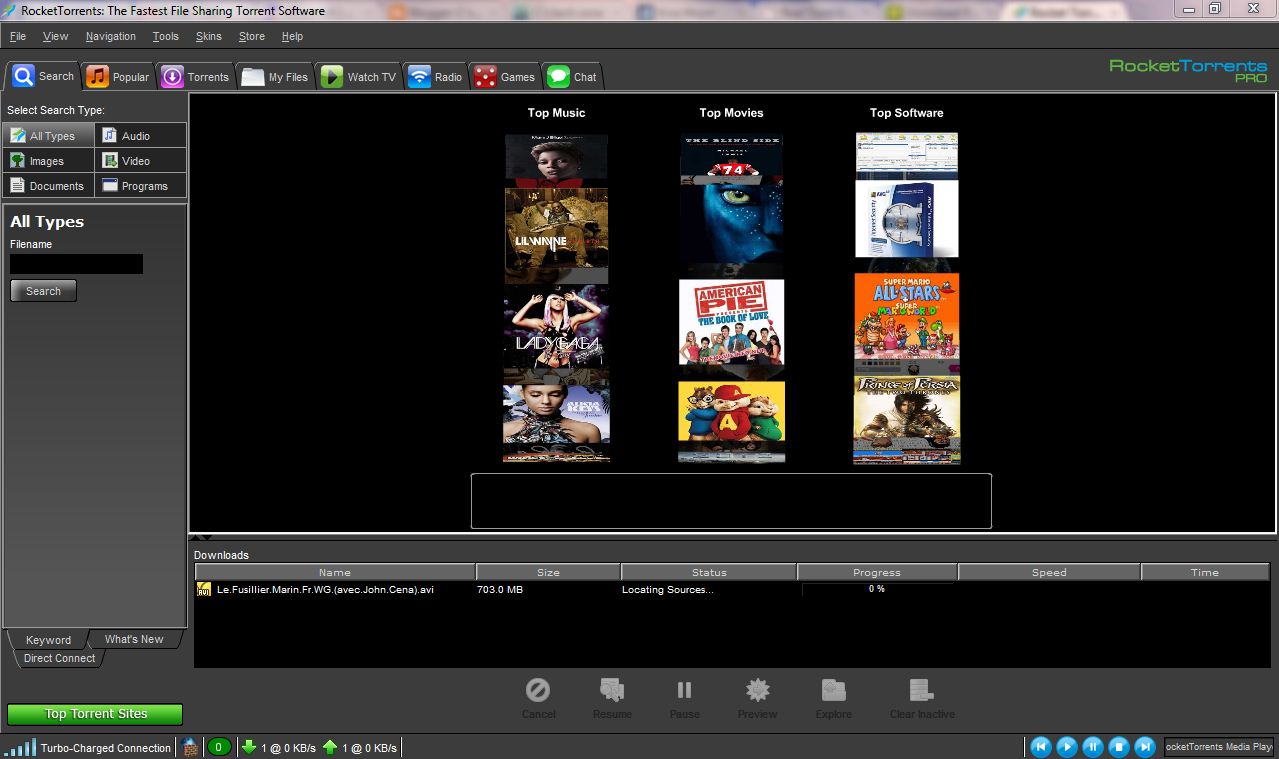Viewport: 1279px width, 759px height.
Task: Click the RocketTorrents Media Player display
Action: [1217, 746]
